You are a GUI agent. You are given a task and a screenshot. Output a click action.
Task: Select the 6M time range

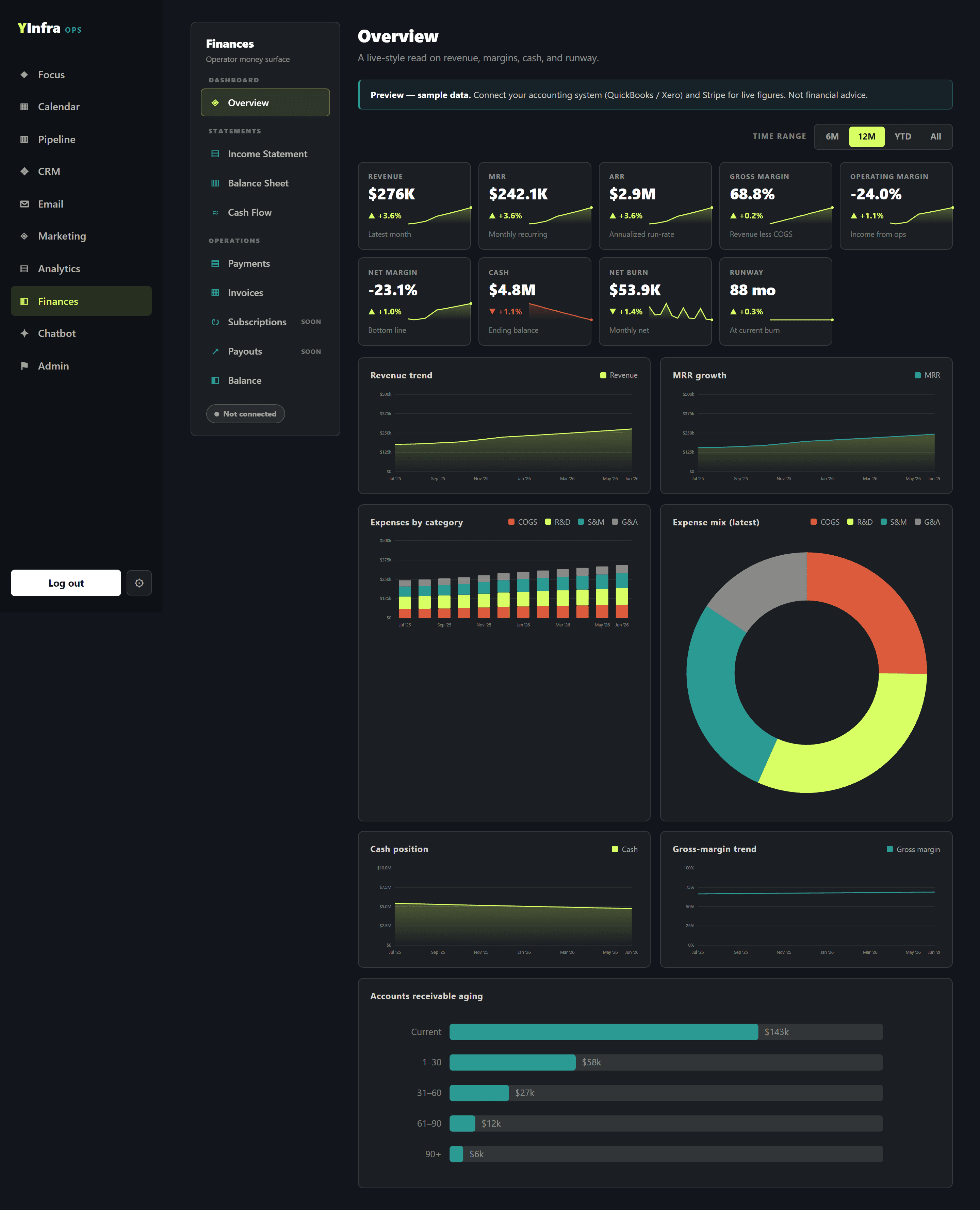pos(832,136)
